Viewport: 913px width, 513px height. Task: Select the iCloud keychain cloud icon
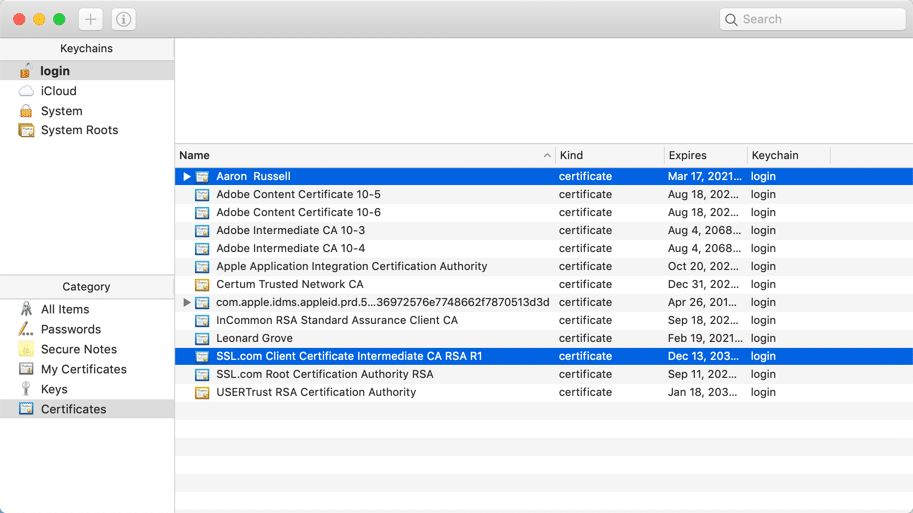[x=26, y=91]
